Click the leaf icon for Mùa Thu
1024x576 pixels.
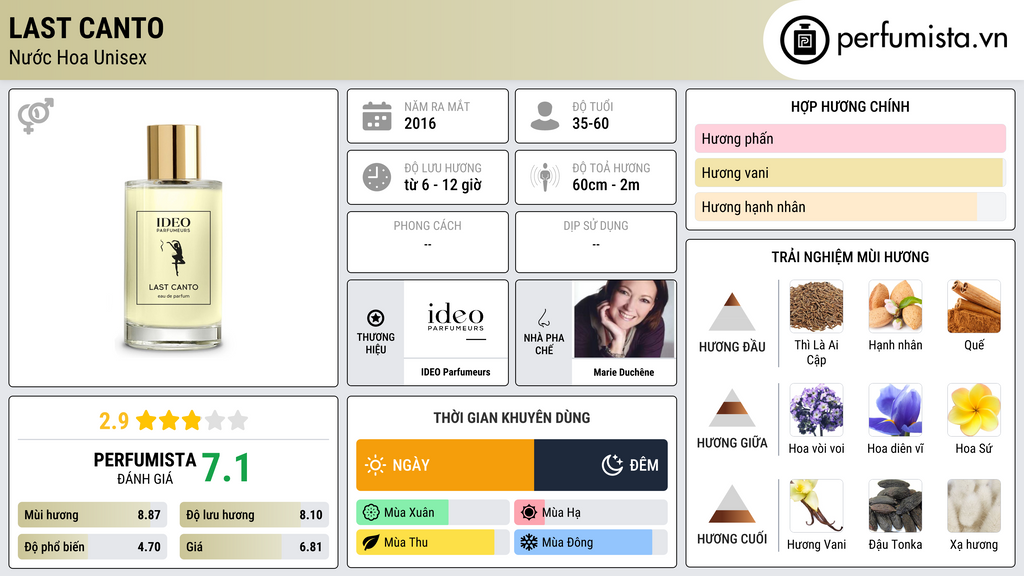click(x=371, y=543)
